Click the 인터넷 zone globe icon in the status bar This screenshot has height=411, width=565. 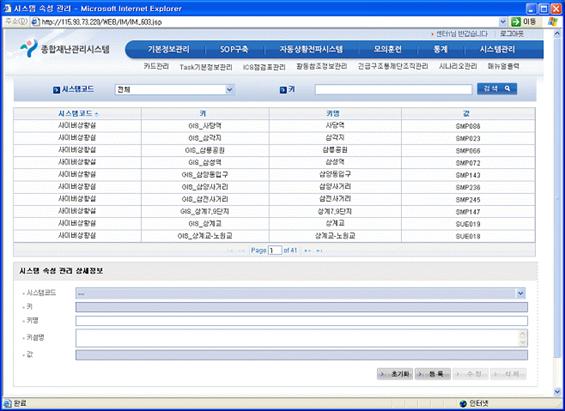(x=463, y=403)
